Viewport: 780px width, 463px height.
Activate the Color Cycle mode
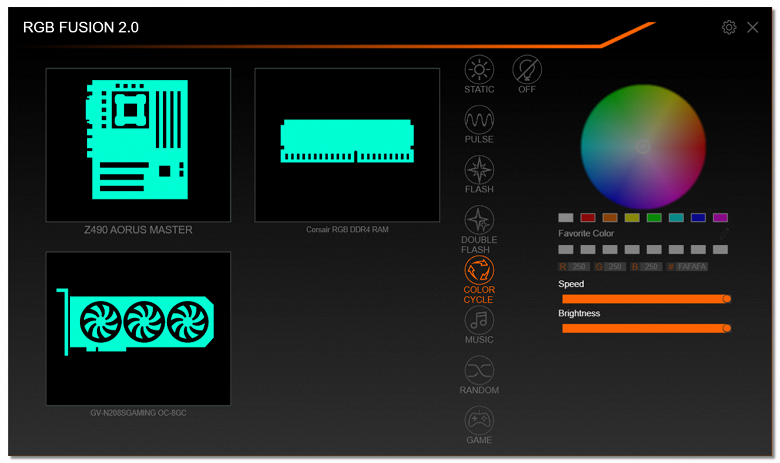tap(479, 271)
